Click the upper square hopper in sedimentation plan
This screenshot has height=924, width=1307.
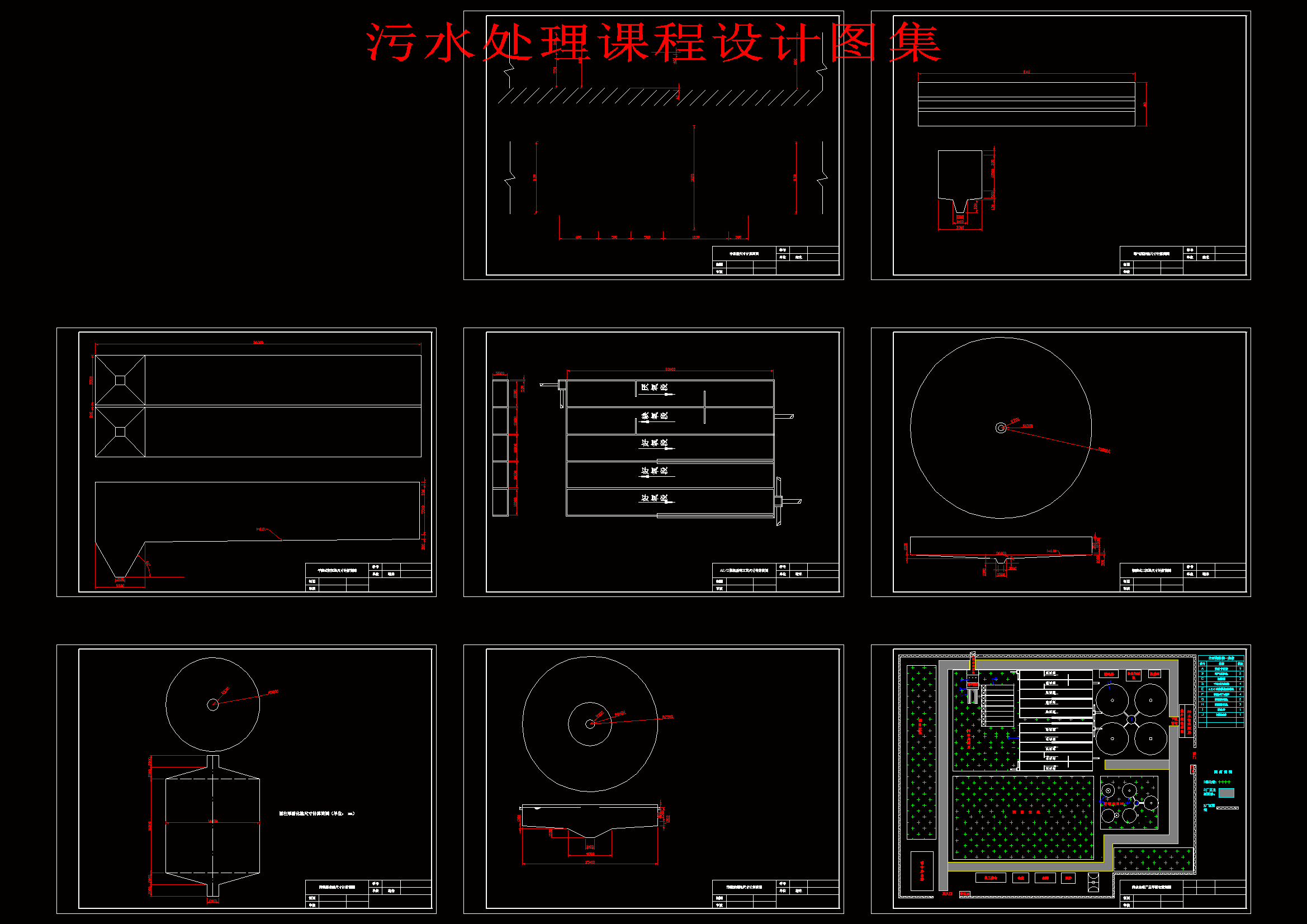[120, 380]
